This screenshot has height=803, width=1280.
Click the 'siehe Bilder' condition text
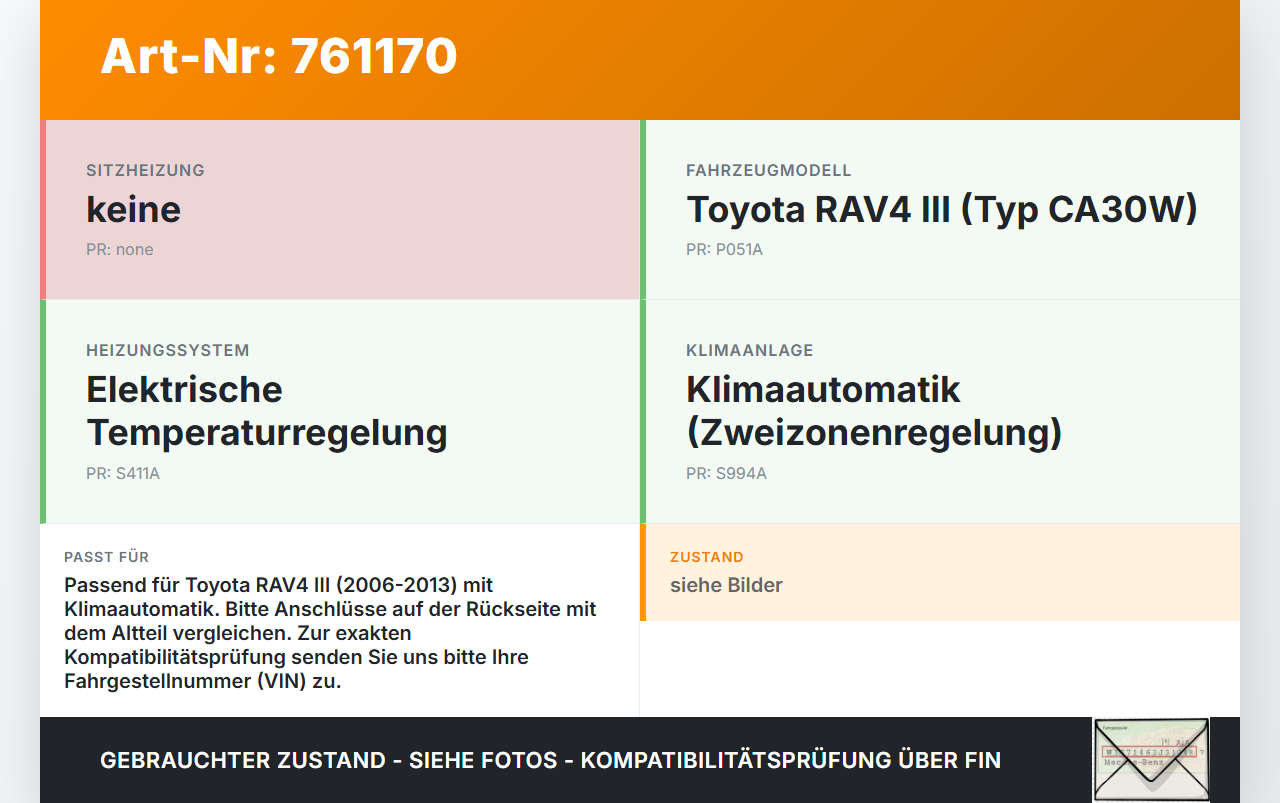pos(726,585)
